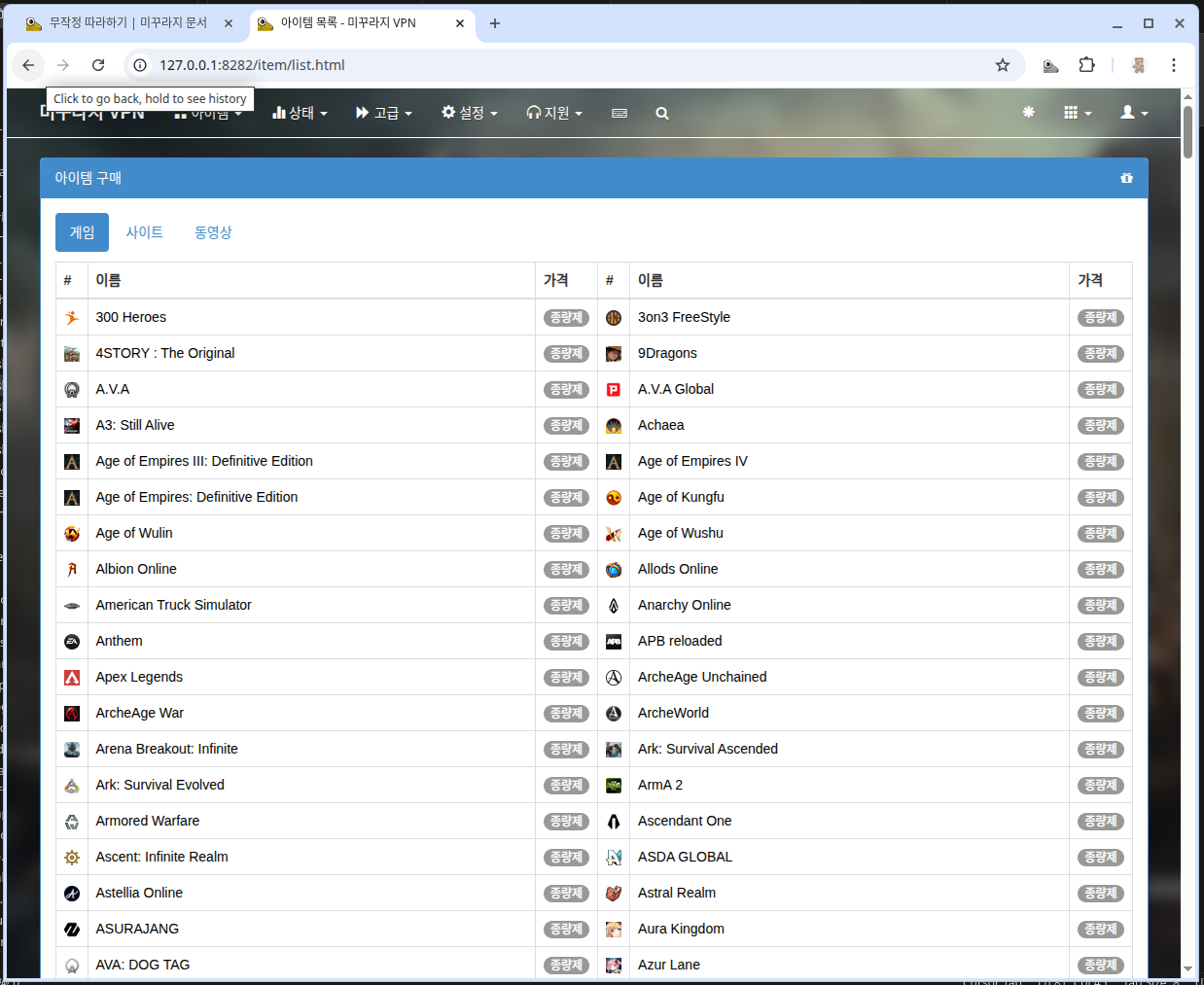This screenshot has height=985, width=1204.
Task: Click the Achaea game icon
Action: (614, 426)
